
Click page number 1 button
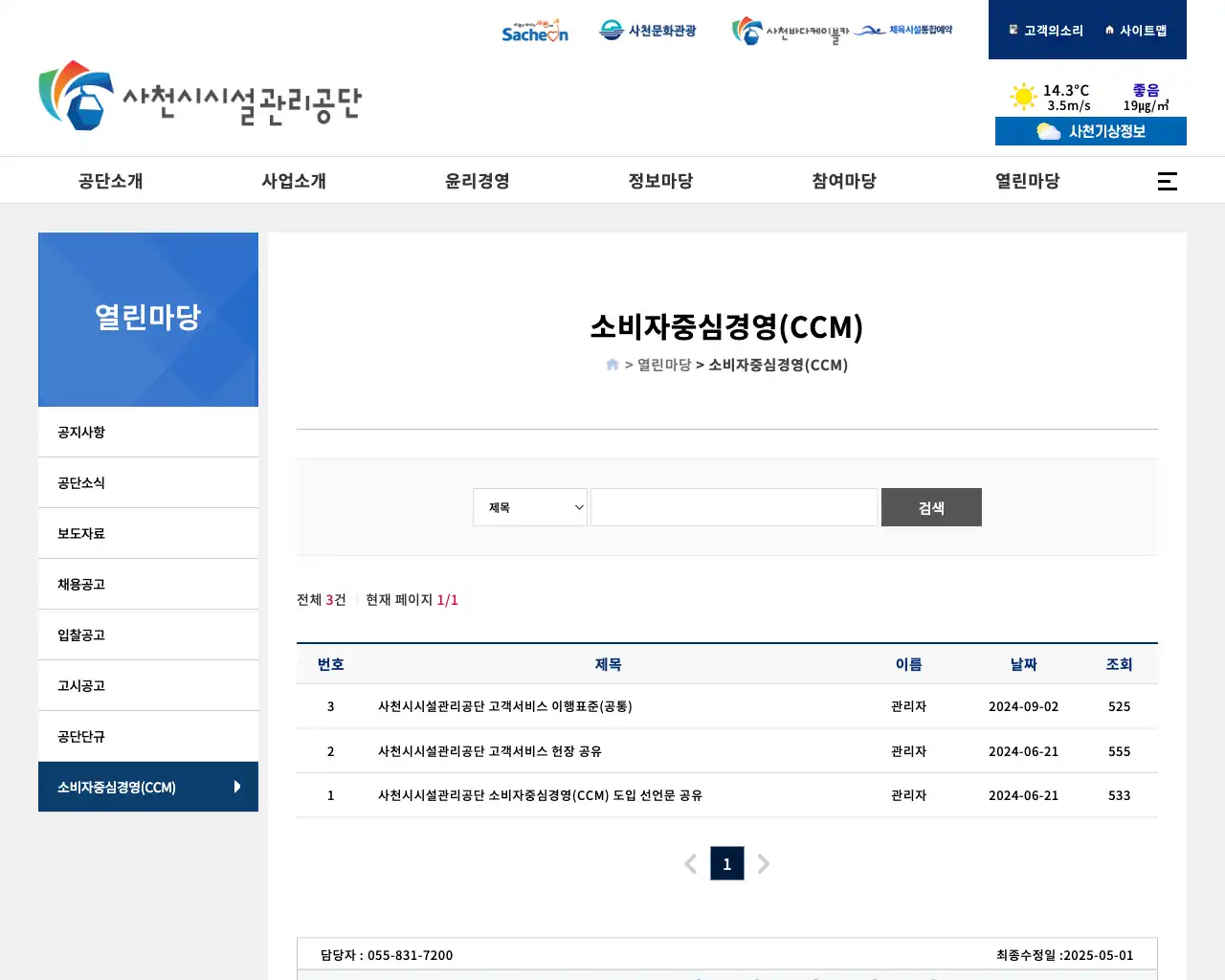click(727, 864)
